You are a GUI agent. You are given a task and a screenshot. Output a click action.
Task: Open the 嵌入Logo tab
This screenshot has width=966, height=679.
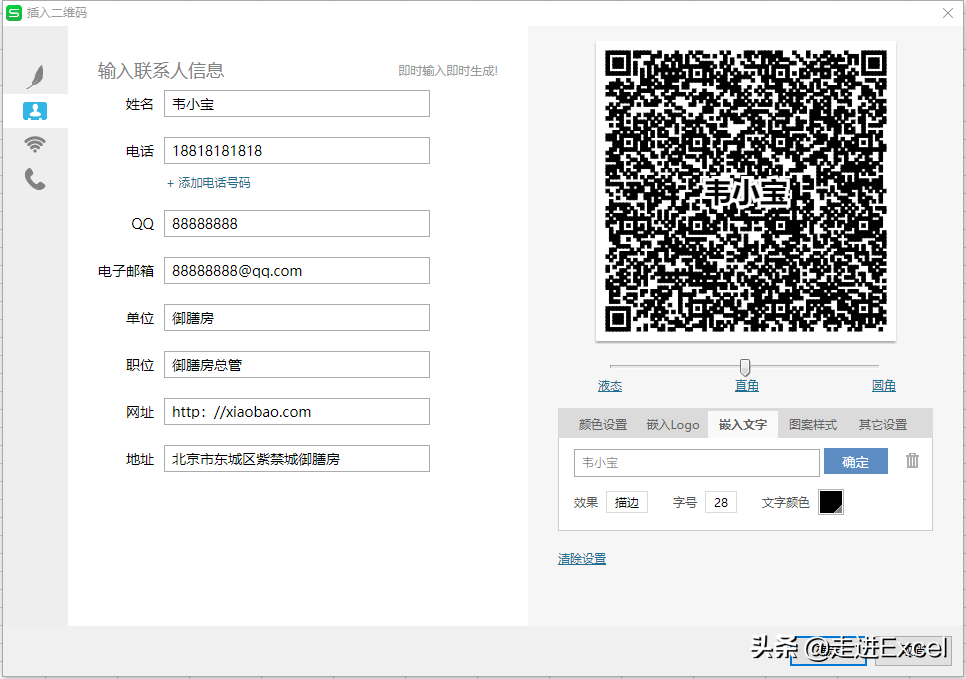coord(673,425)
